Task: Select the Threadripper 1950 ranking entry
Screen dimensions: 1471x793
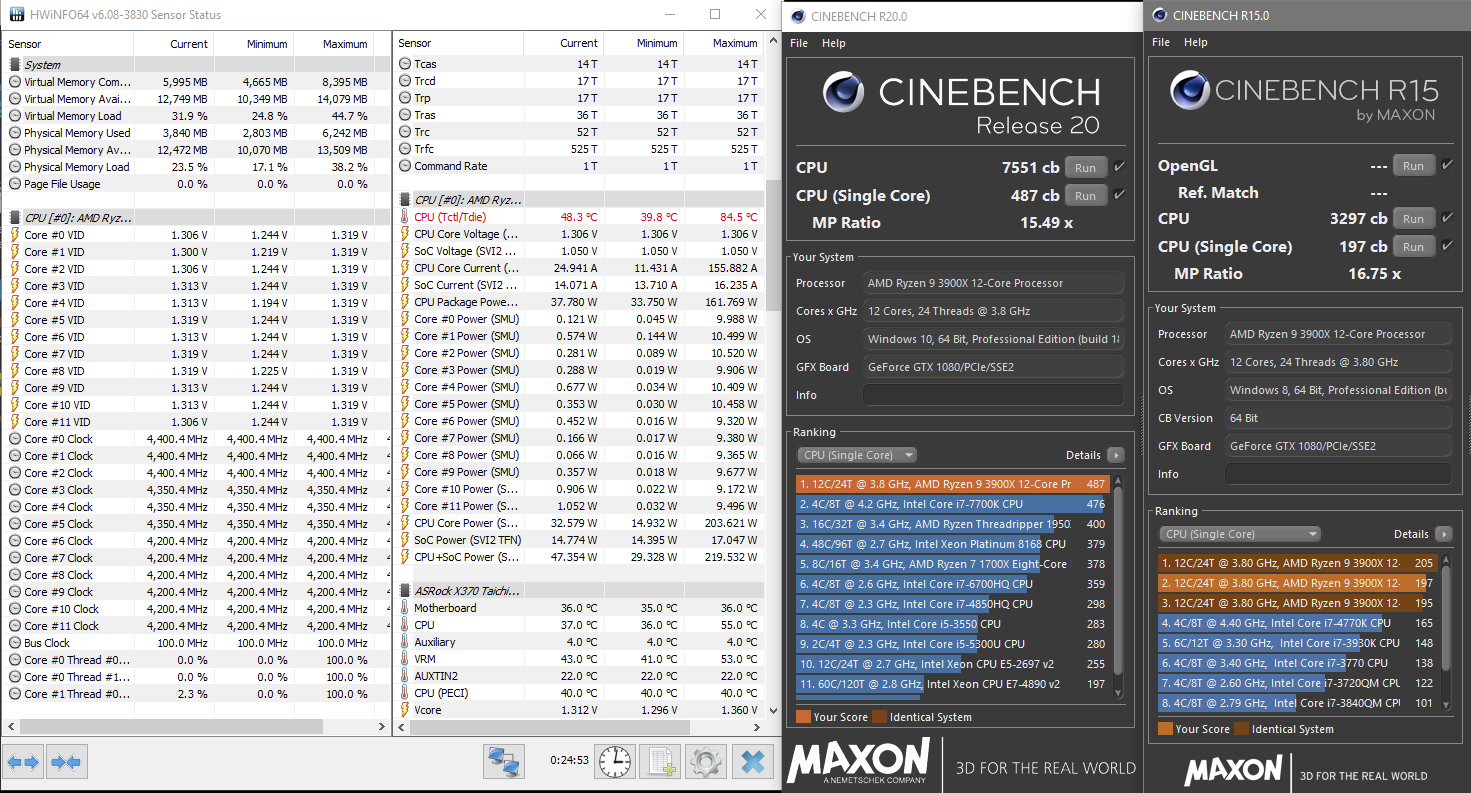Action: click(x=953, y=524)
